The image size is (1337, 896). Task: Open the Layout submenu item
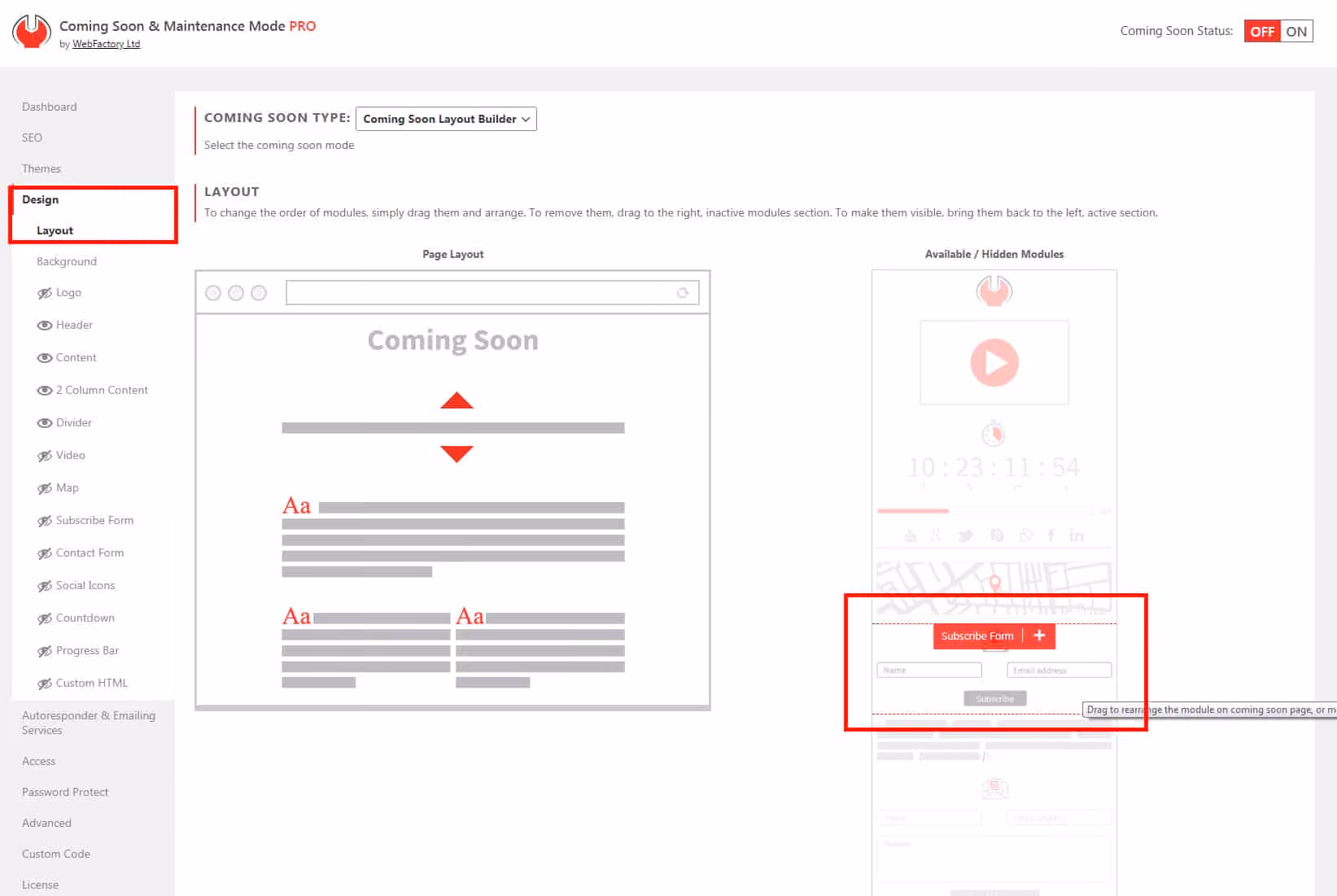pos(55,230)
